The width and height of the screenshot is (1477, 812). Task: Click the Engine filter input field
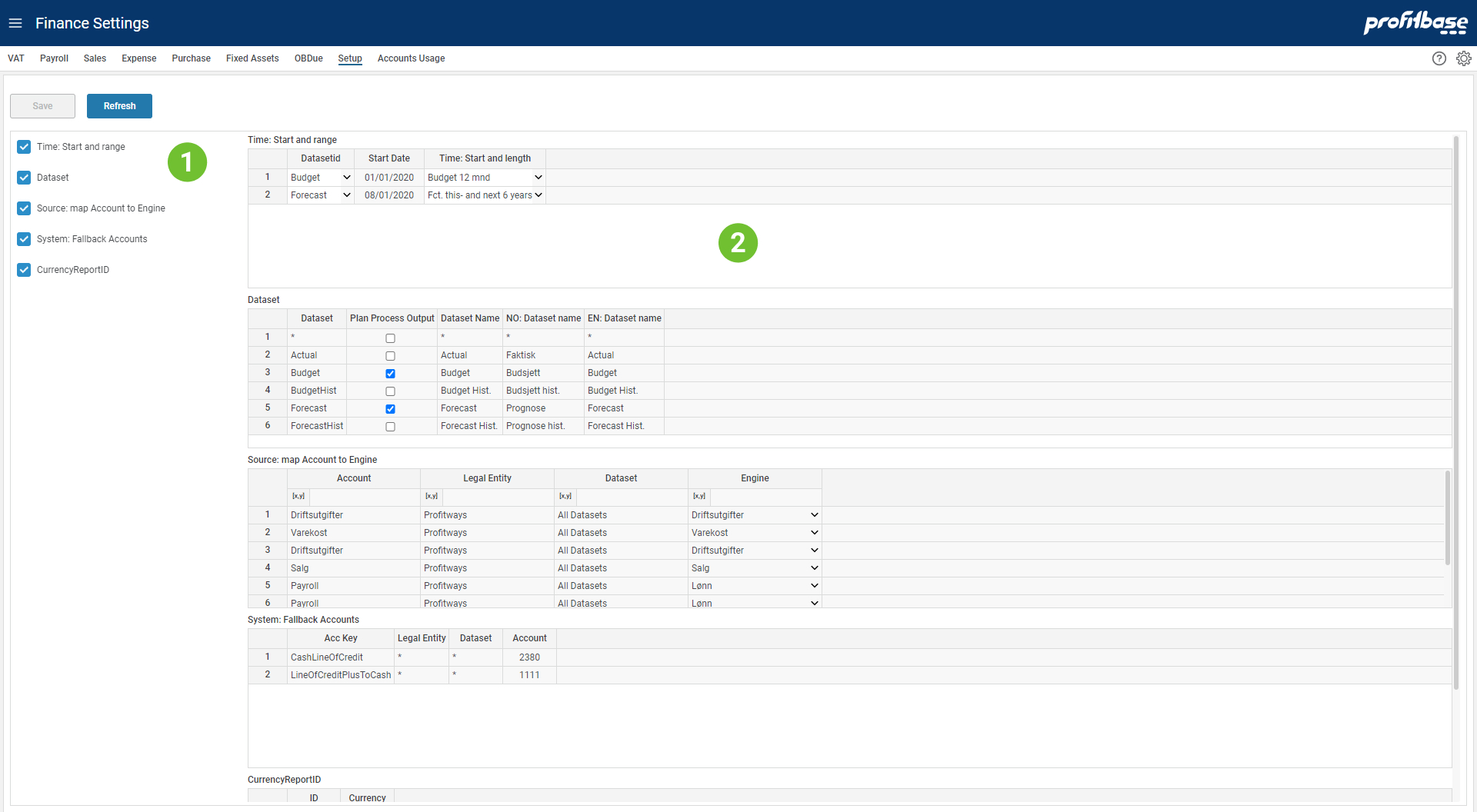(765, 497)
